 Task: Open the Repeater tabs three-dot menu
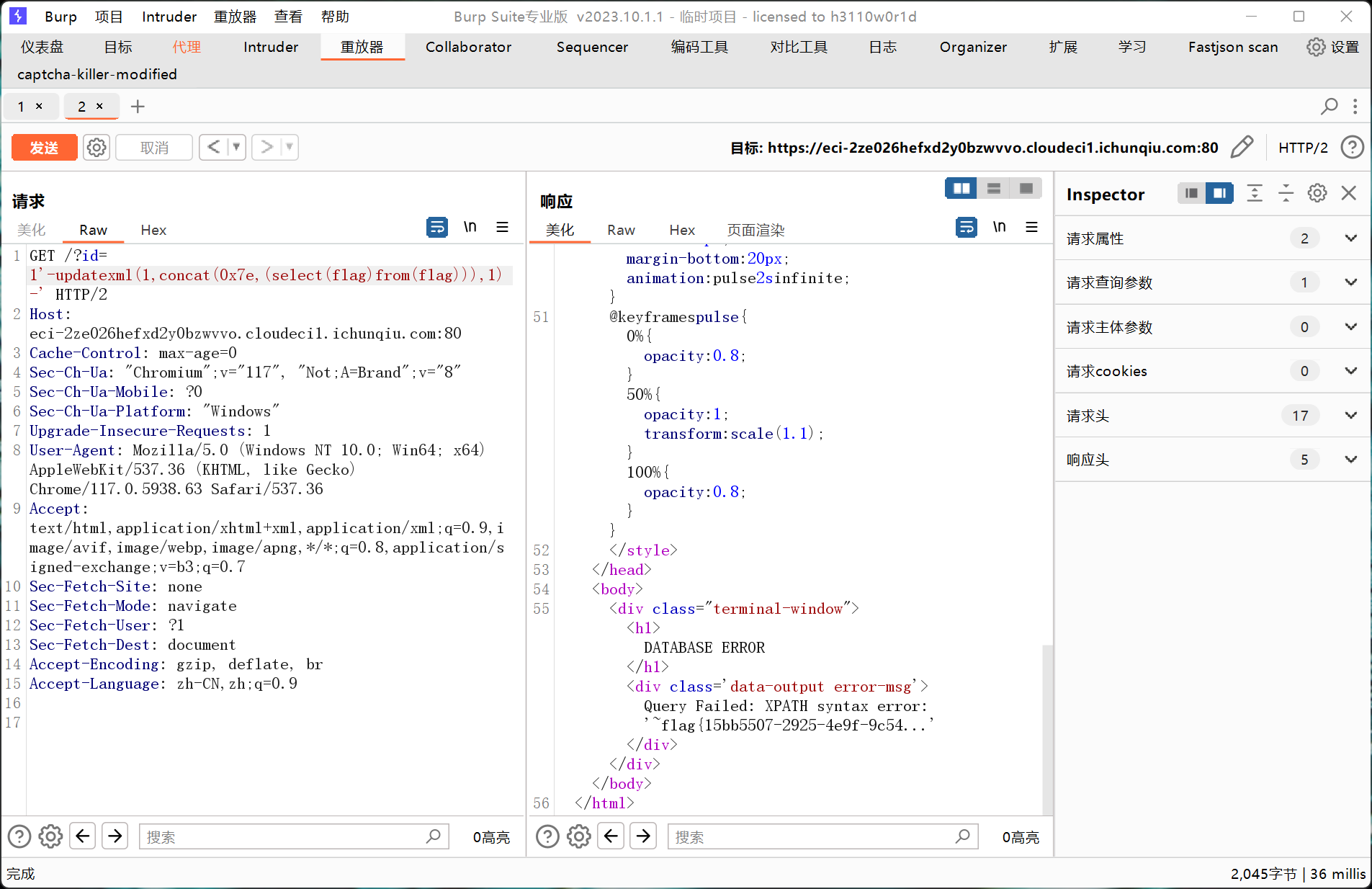click(1355, 107)
